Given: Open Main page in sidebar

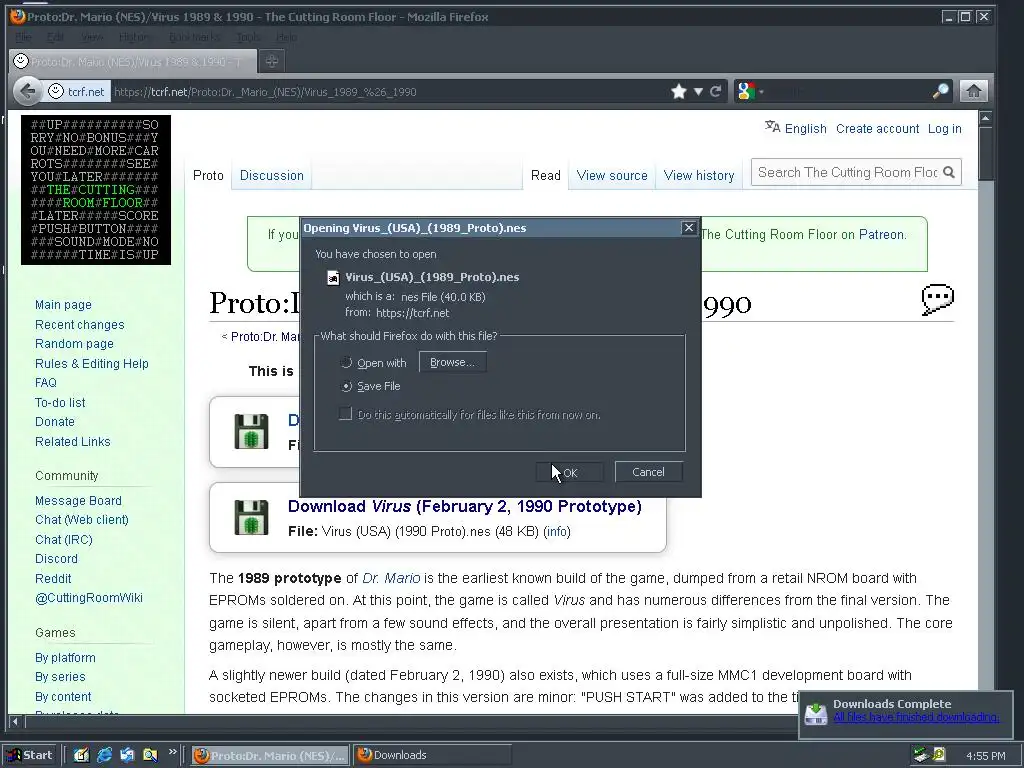Looking at the screenshot, I should (x=63, y=305).
